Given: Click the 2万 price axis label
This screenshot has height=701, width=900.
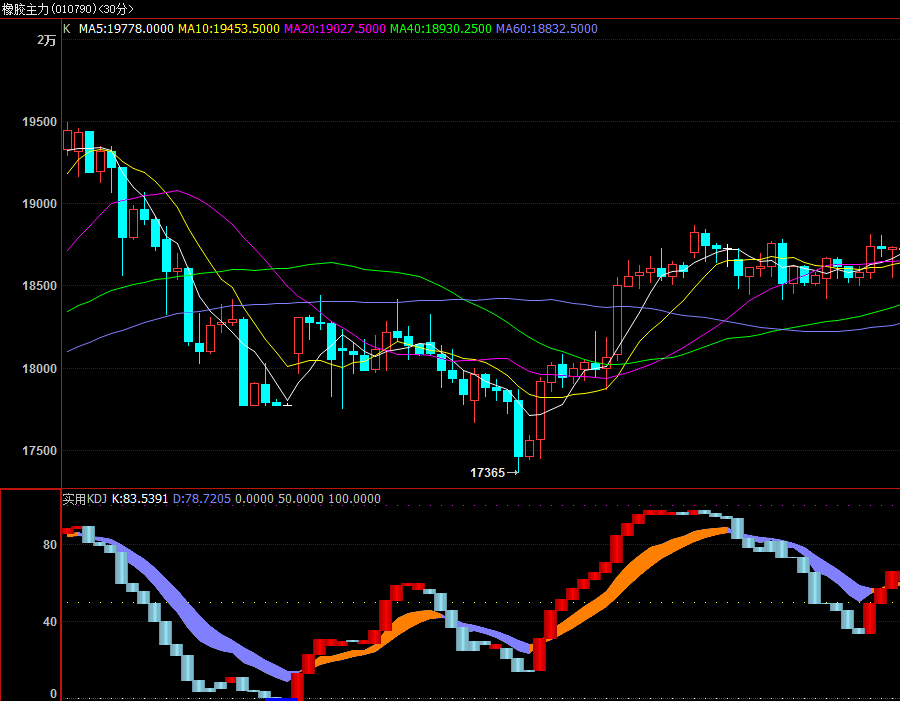Looking at the screenshot, I should click(46, 40).
